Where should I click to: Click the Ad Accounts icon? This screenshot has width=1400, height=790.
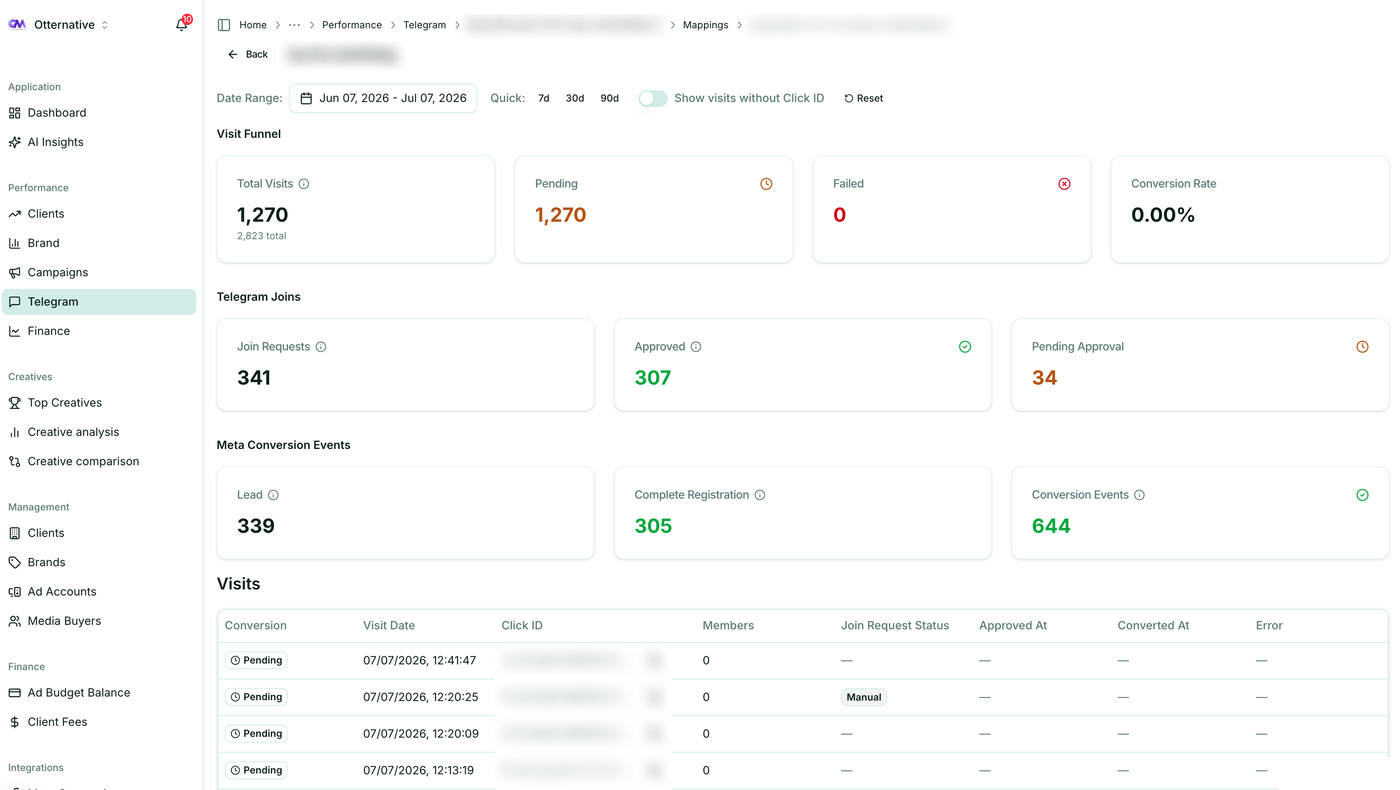15,591
